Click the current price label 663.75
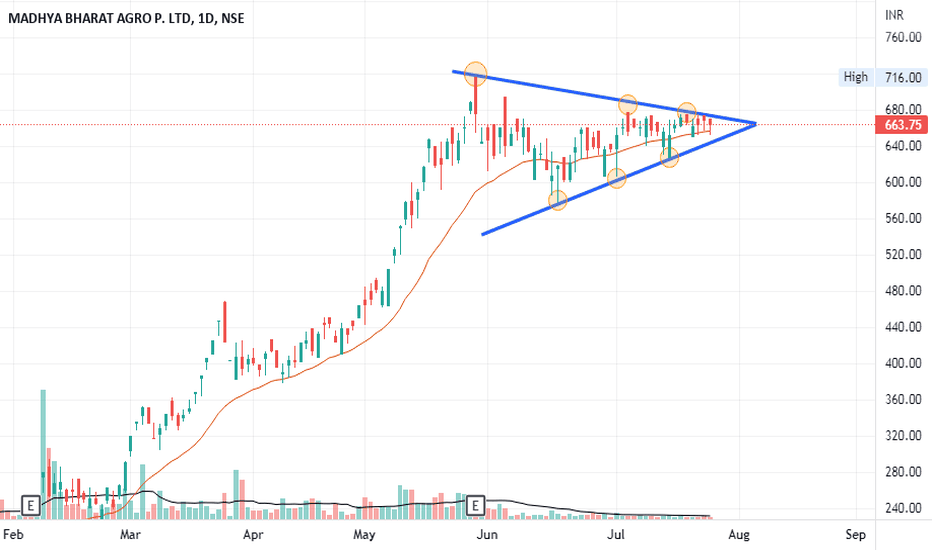 point(903,125)
